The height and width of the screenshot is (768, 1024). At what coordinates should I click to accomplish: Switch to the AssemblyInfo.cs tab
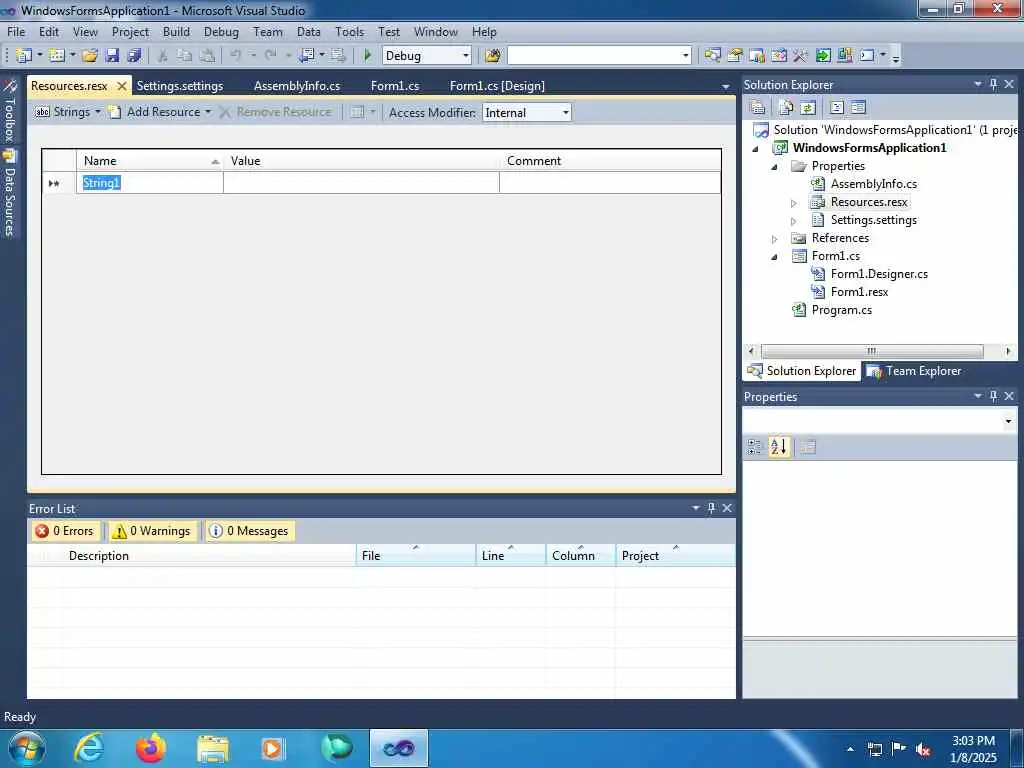click(x=296, y=86)
